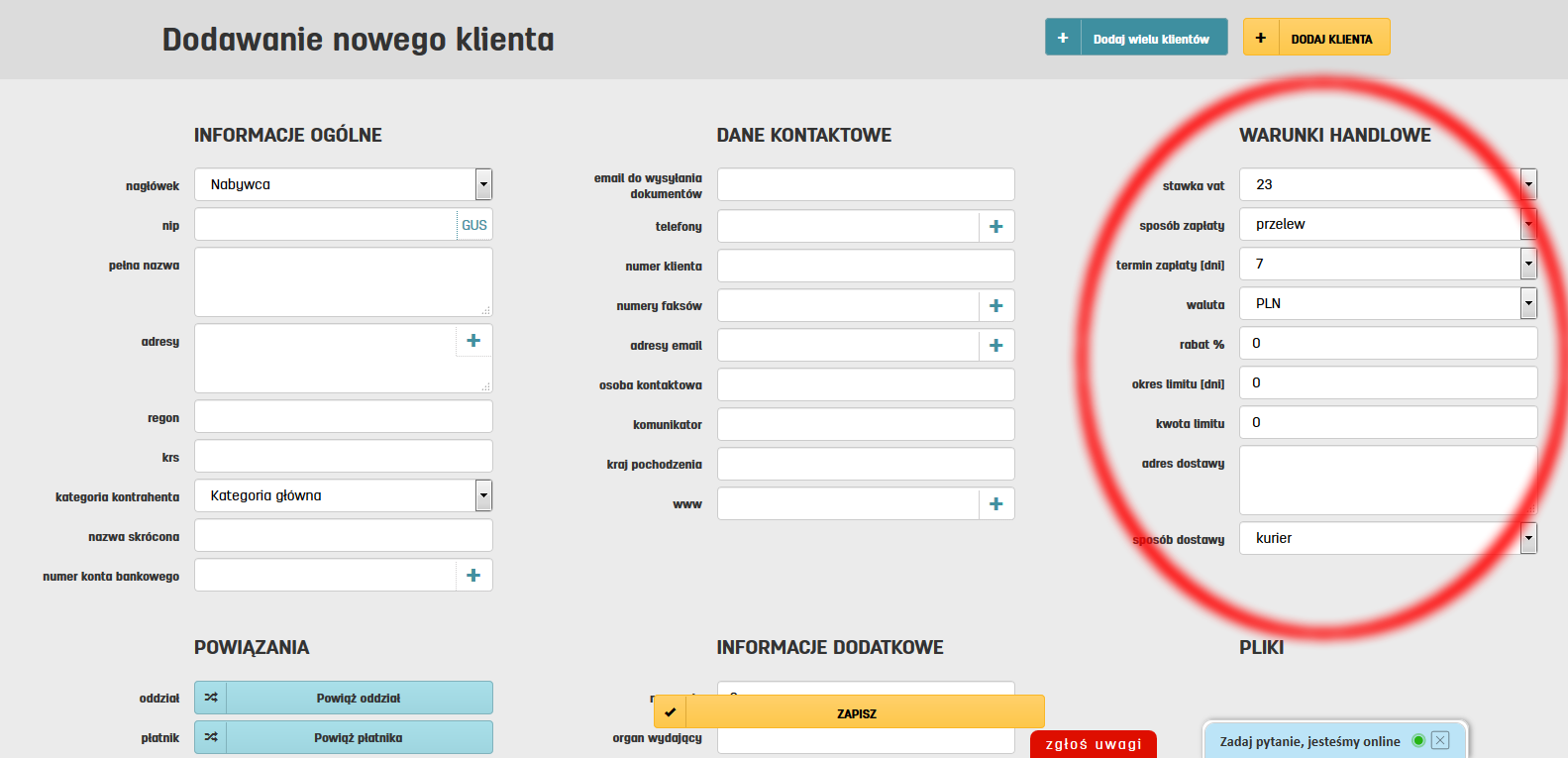Click the zgłoś uwagi feedback button

(1093, 744)
